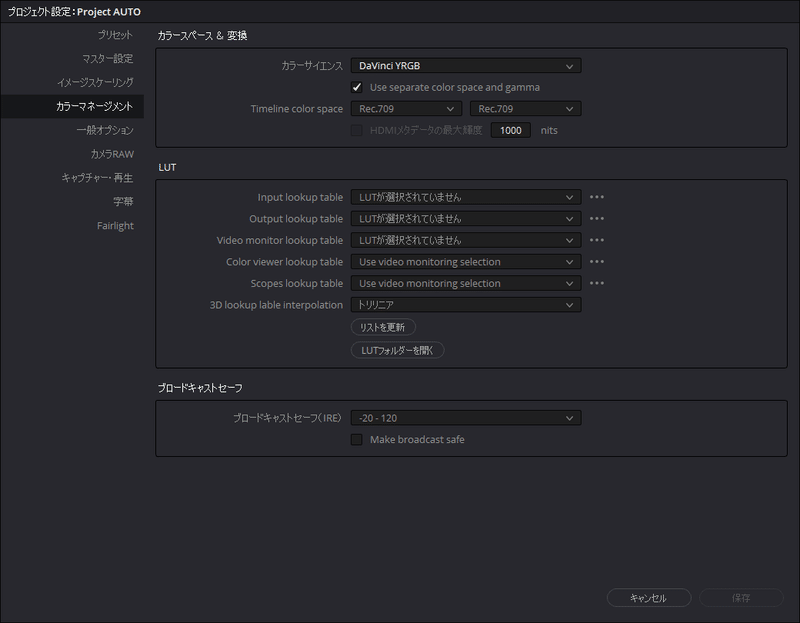Click the LUT section heading
800x623 pixels.
(167, 167)
